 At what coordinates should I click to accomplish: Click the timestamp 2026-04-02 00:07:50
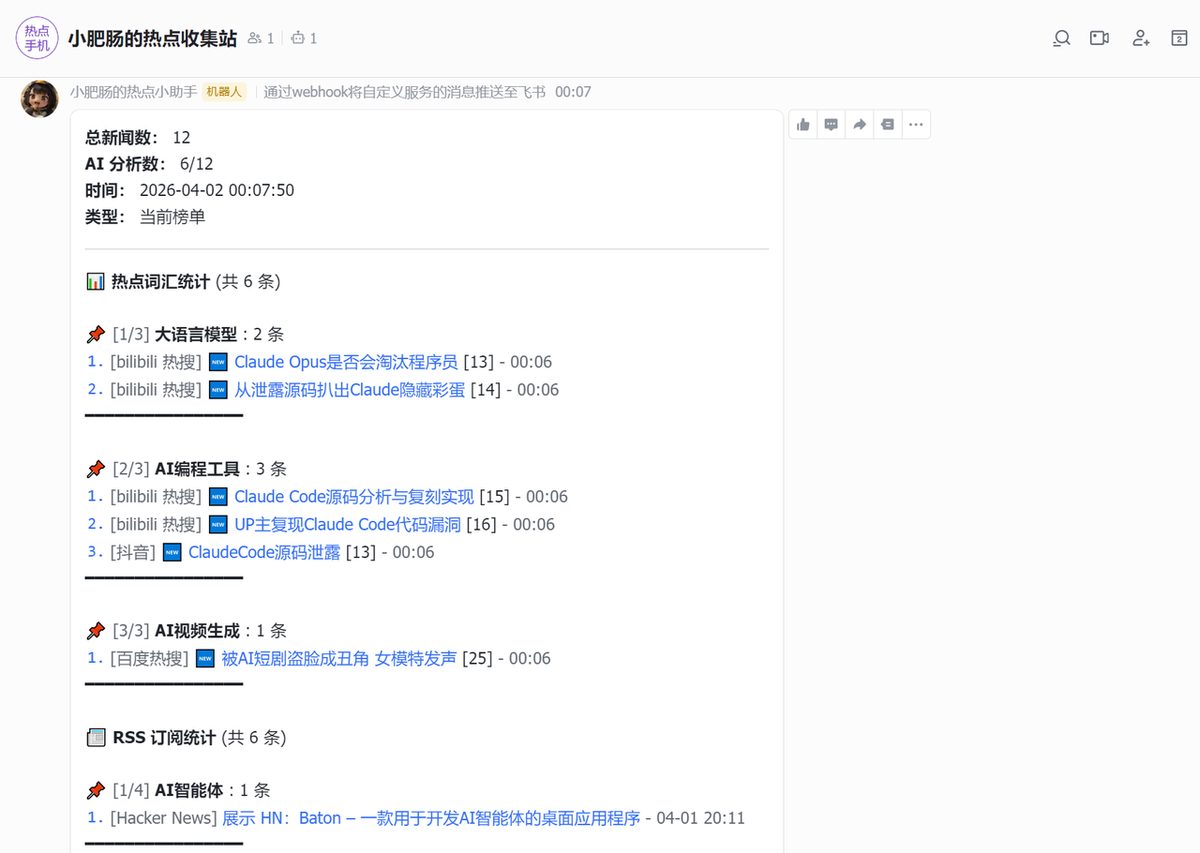coord(217,190)
